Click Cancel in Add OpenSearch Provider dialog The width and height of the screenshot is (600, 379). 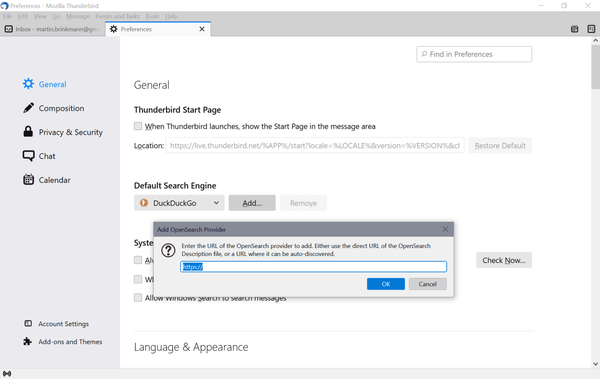click(x=427, y=284)
